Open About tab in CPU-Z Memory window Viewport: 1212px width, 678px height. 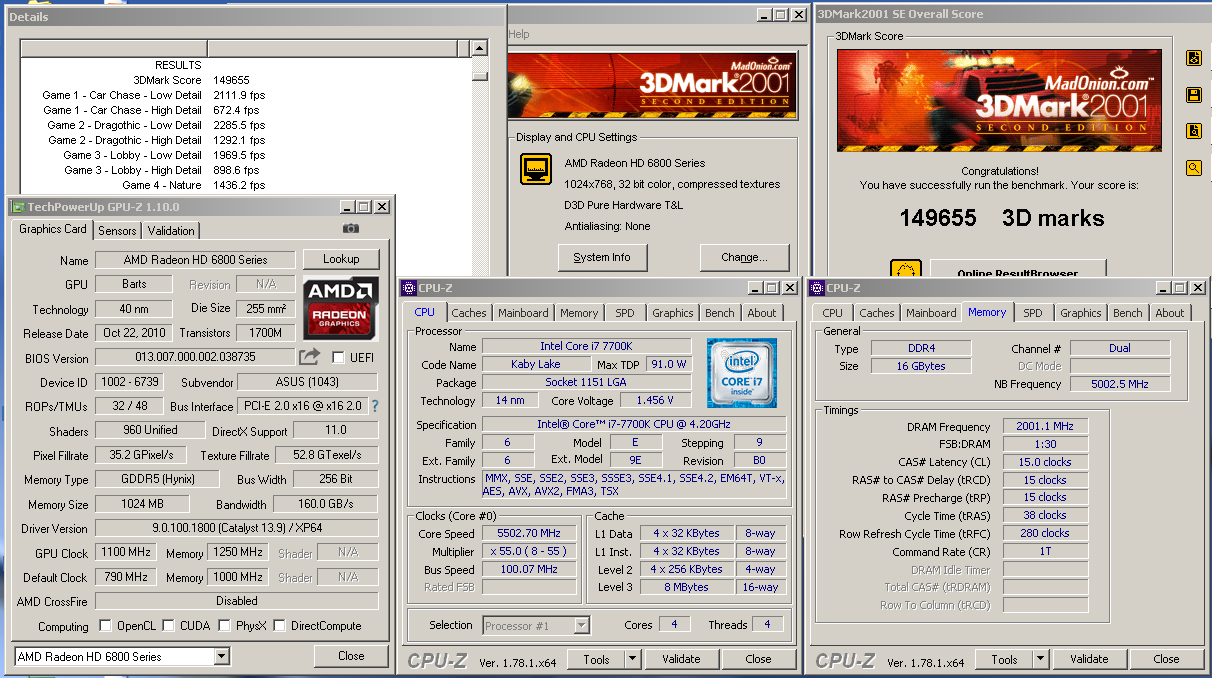[x=1170, y=313]
